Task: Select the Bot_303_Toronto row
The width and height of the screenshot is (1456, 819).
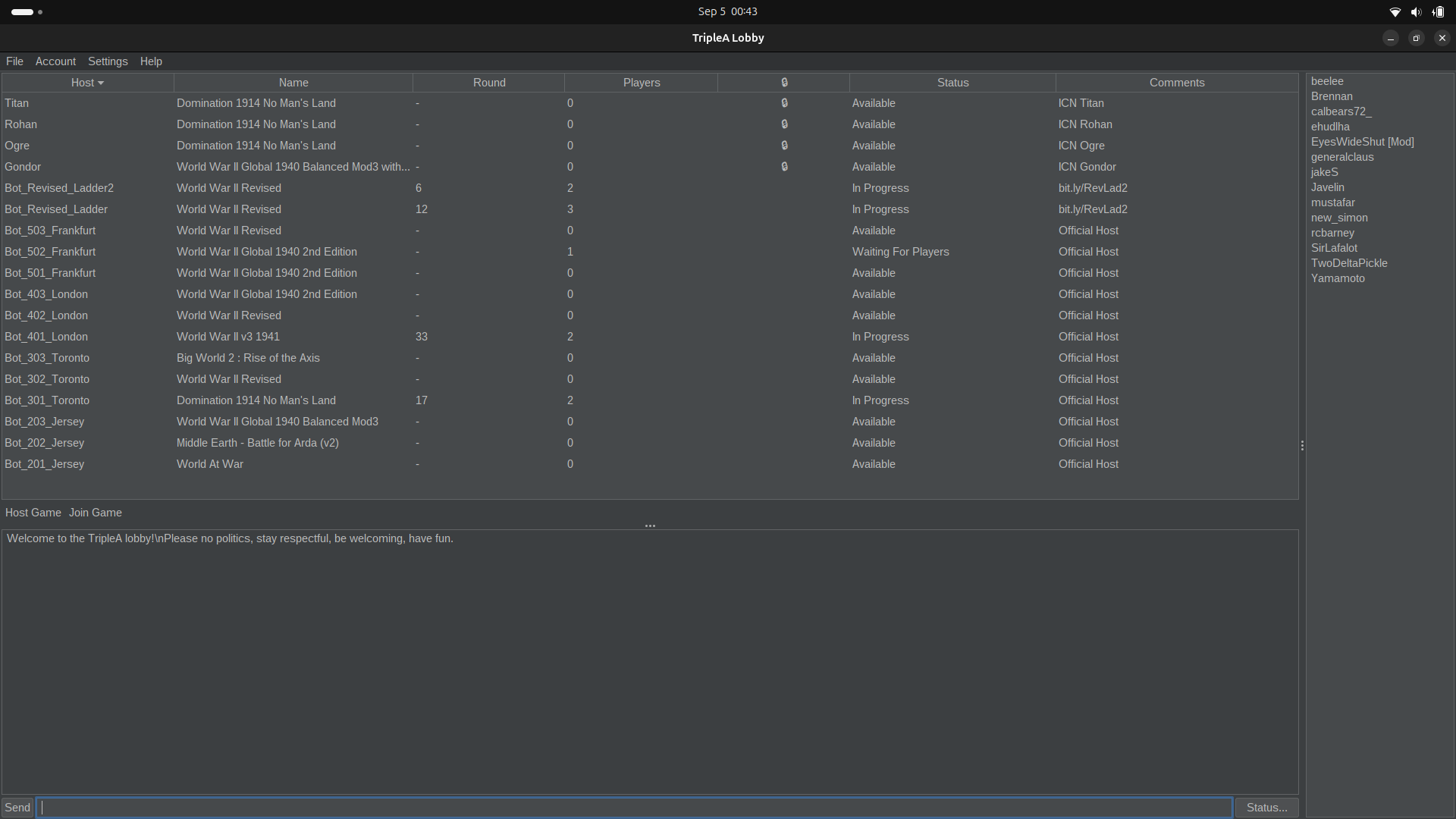Action: click(x=650, y=358)
